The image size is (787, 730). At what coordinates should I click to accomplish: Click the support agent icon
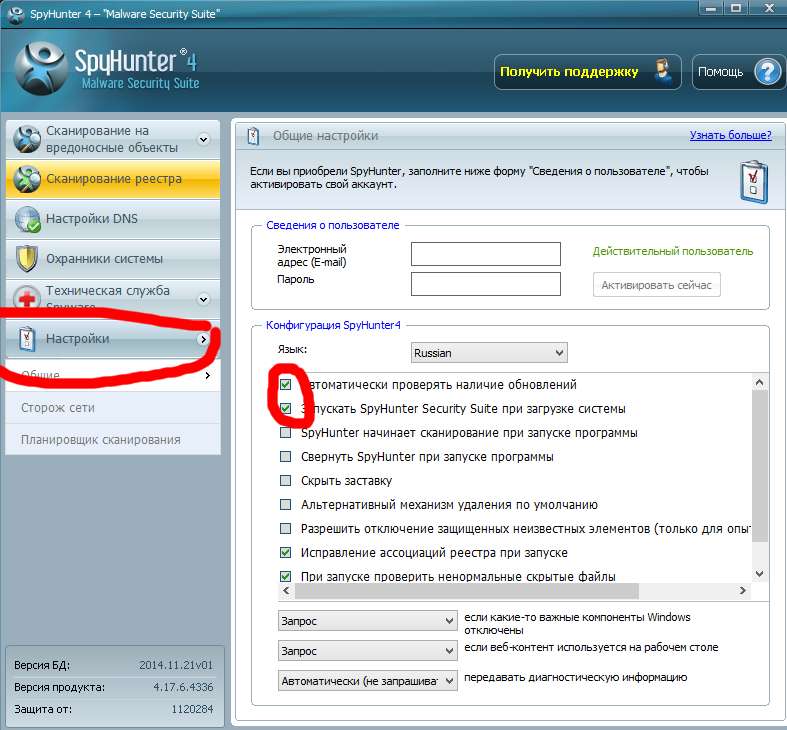pyautogui.click(x=663, y=72)
